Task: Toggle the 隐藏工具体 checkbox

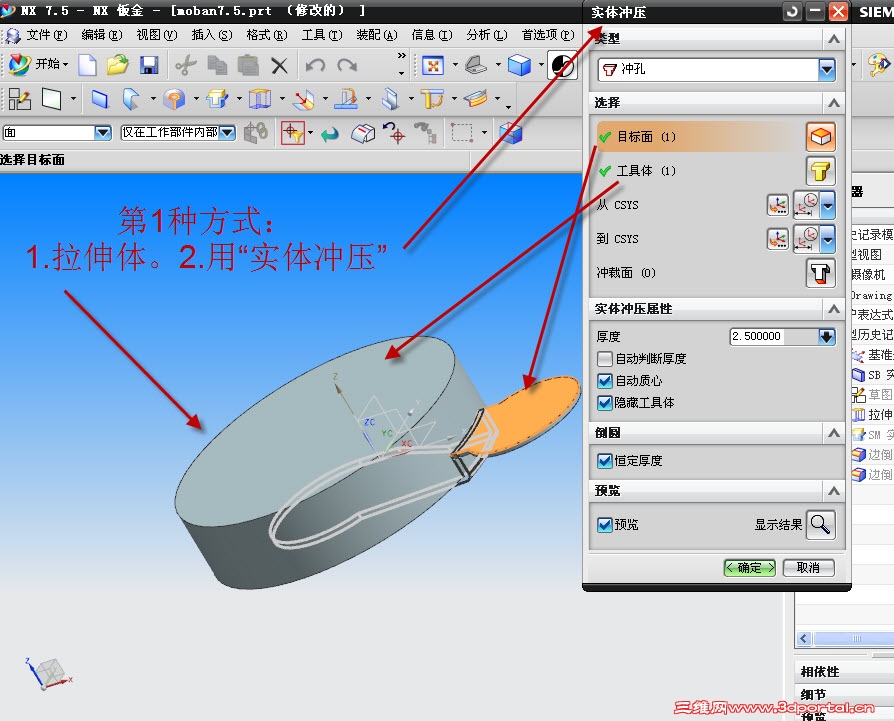Action: (604, 403)
